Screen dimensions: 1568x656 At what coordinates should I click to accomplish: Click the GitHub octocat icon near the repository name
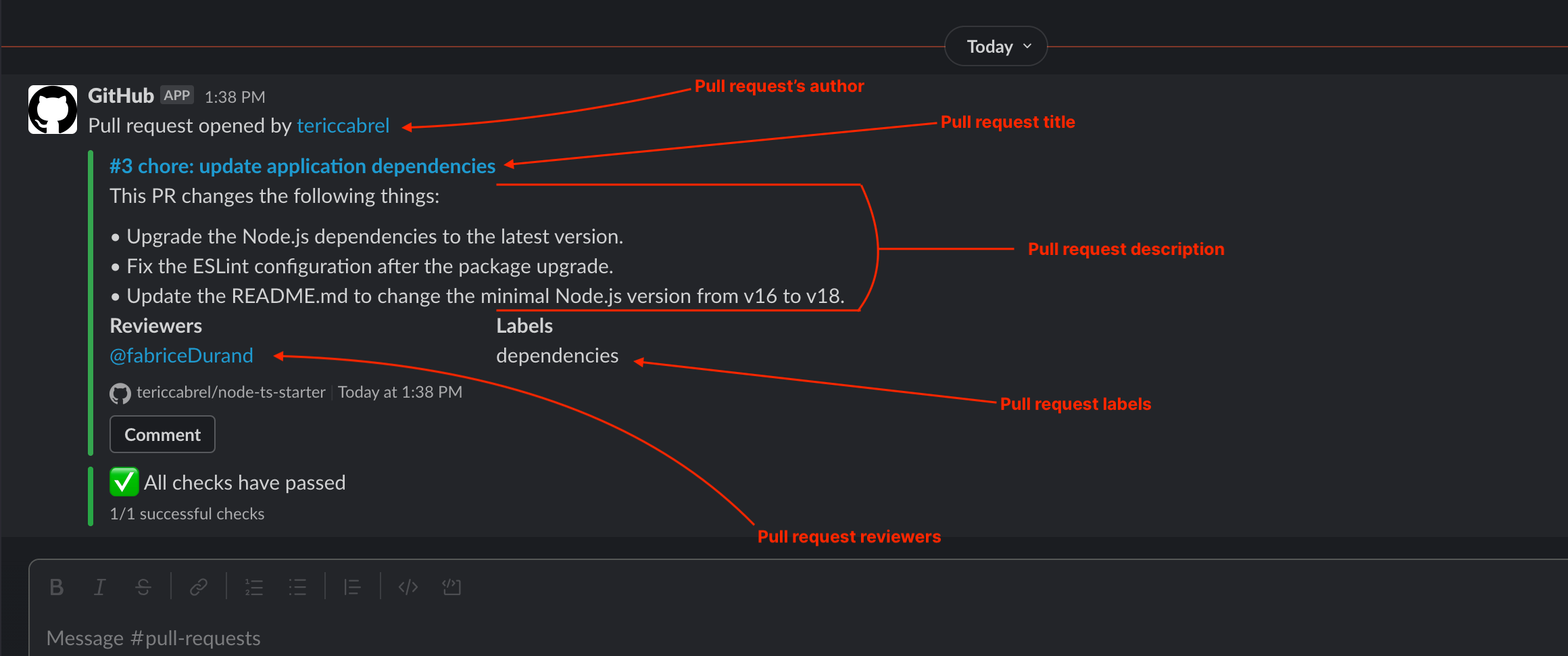point(119,392)
